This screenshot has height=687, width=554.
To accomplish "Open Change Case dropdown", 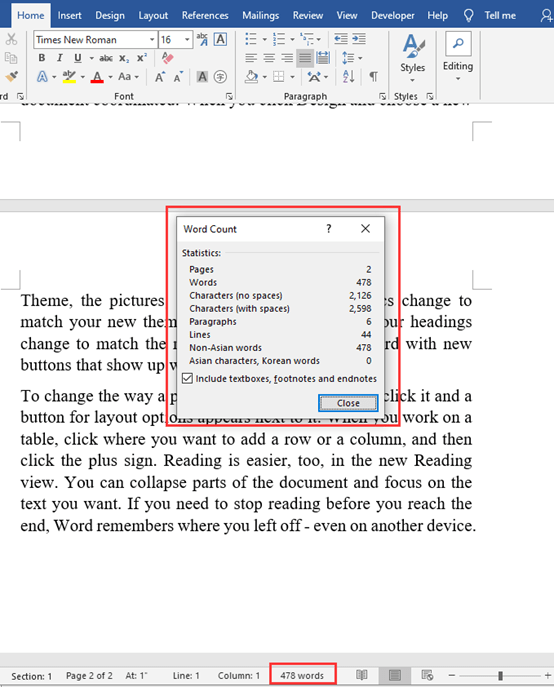I will pyautogui.click(x=128, y=77).
